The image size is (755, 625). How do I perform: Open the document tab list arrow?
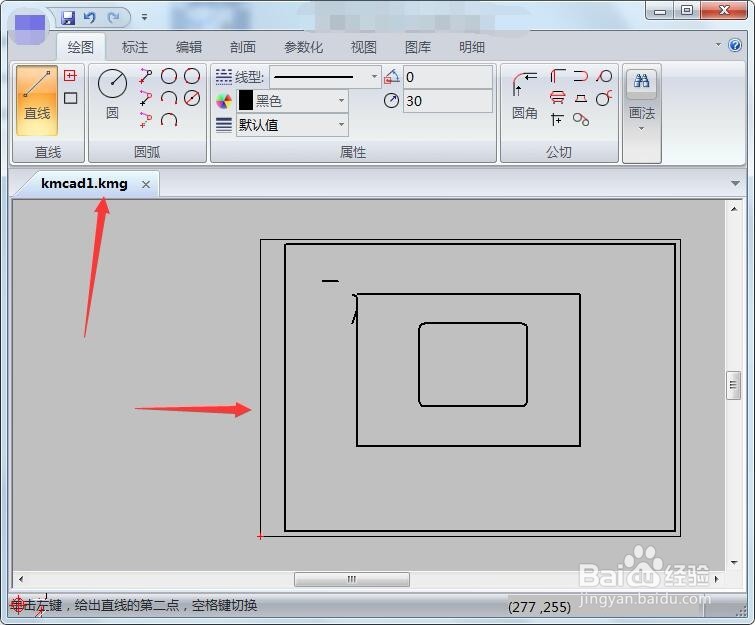(x=735, y=183)
